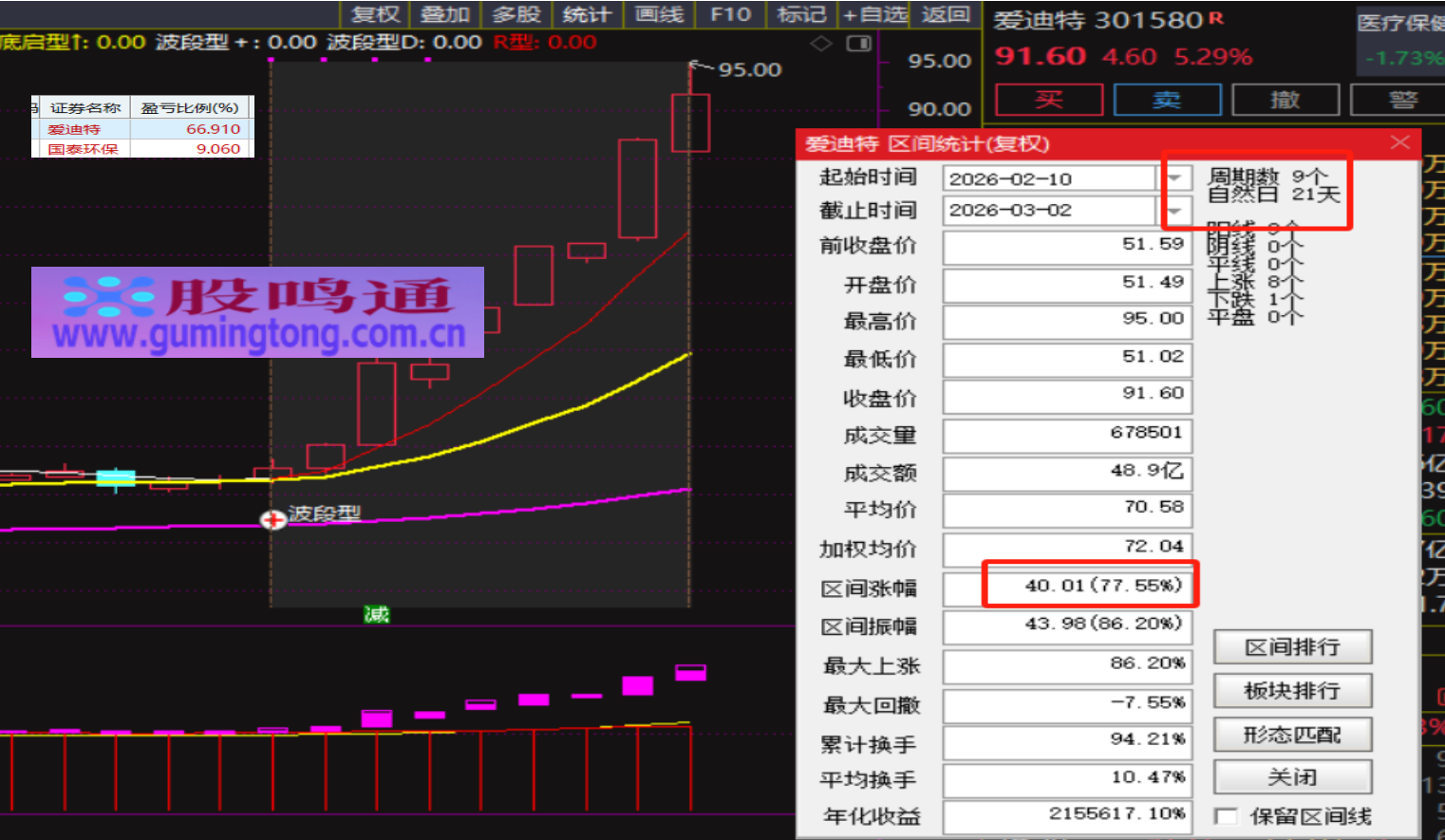The image size is (1445, 840).
Task: Add stock via +自选 button
Action: pyautogui.click(x=875, y=14)
